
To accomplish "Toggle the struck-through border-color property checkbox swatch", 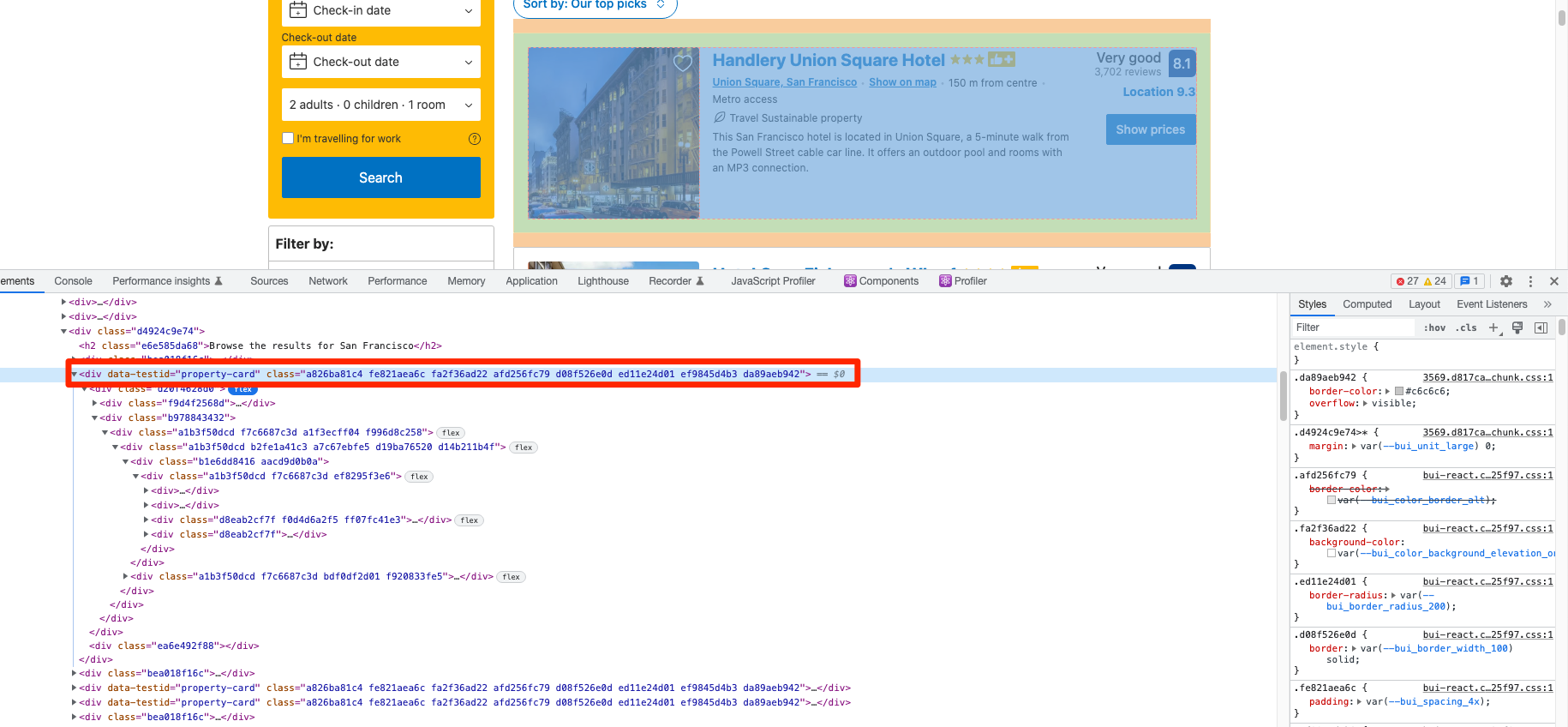I will [1332, 500].
